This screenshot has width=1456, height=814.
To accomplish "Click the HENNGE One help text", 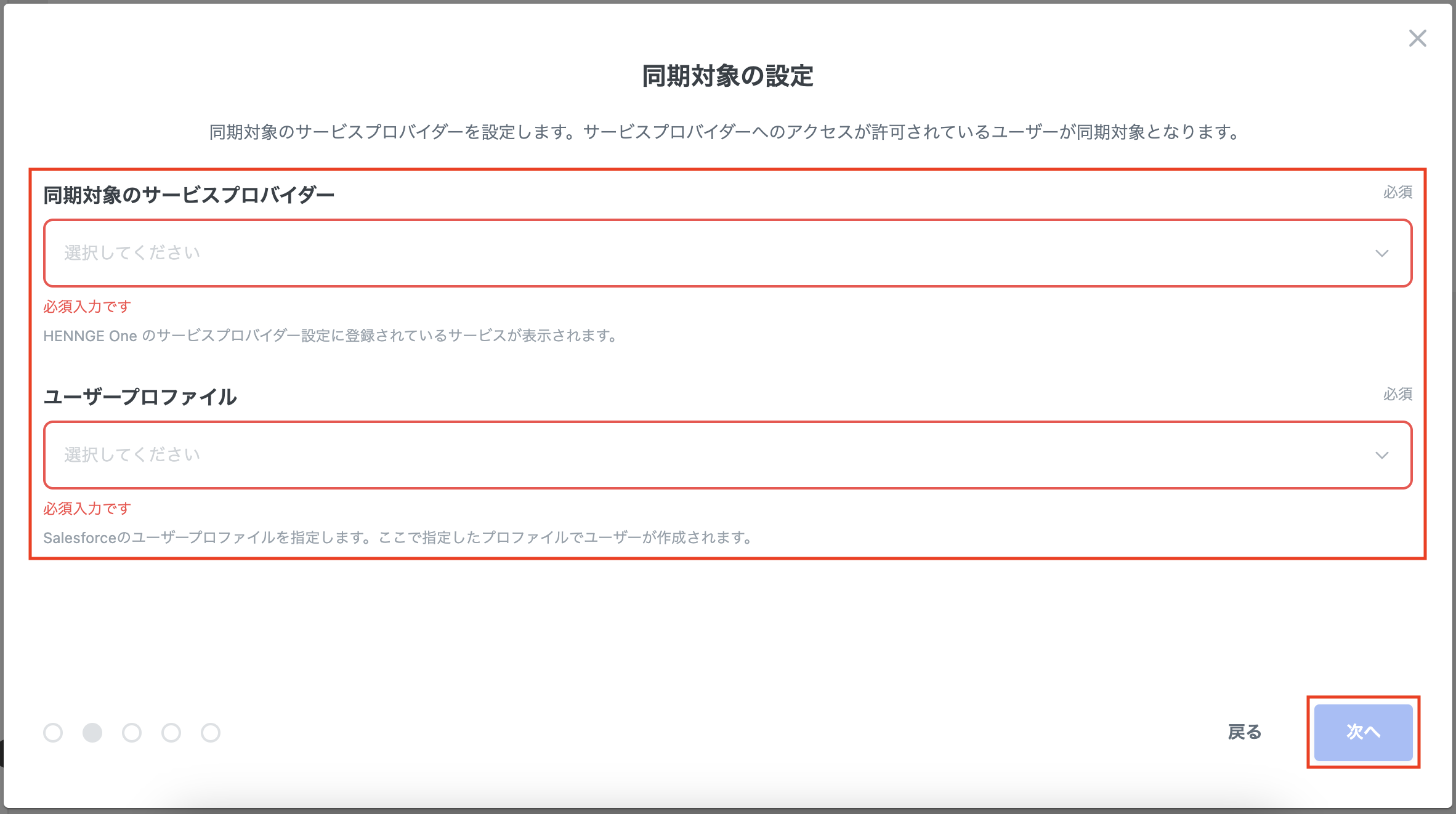I will pyautogui.click(x=331, y=336).
